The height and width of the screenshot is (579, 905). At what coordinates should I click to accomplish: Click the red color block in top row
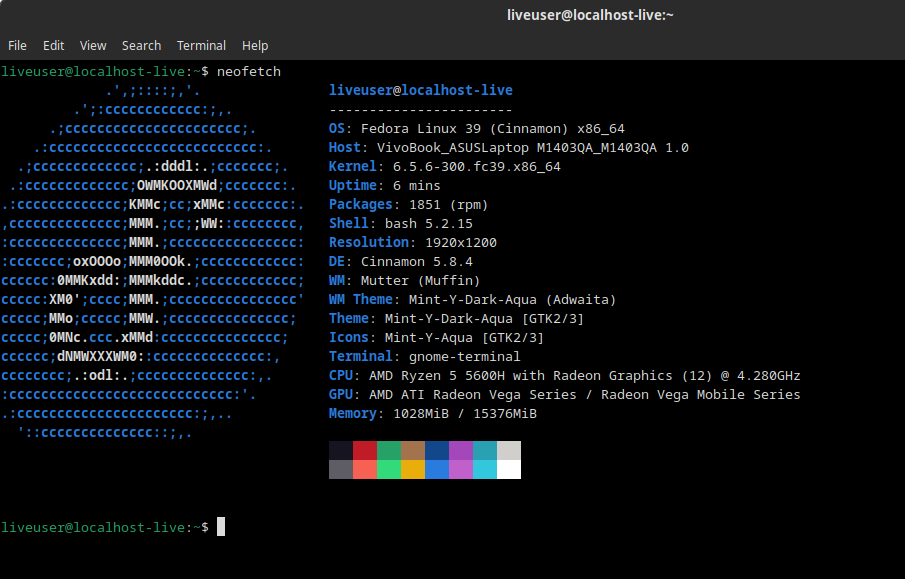(x=365, y=451)
